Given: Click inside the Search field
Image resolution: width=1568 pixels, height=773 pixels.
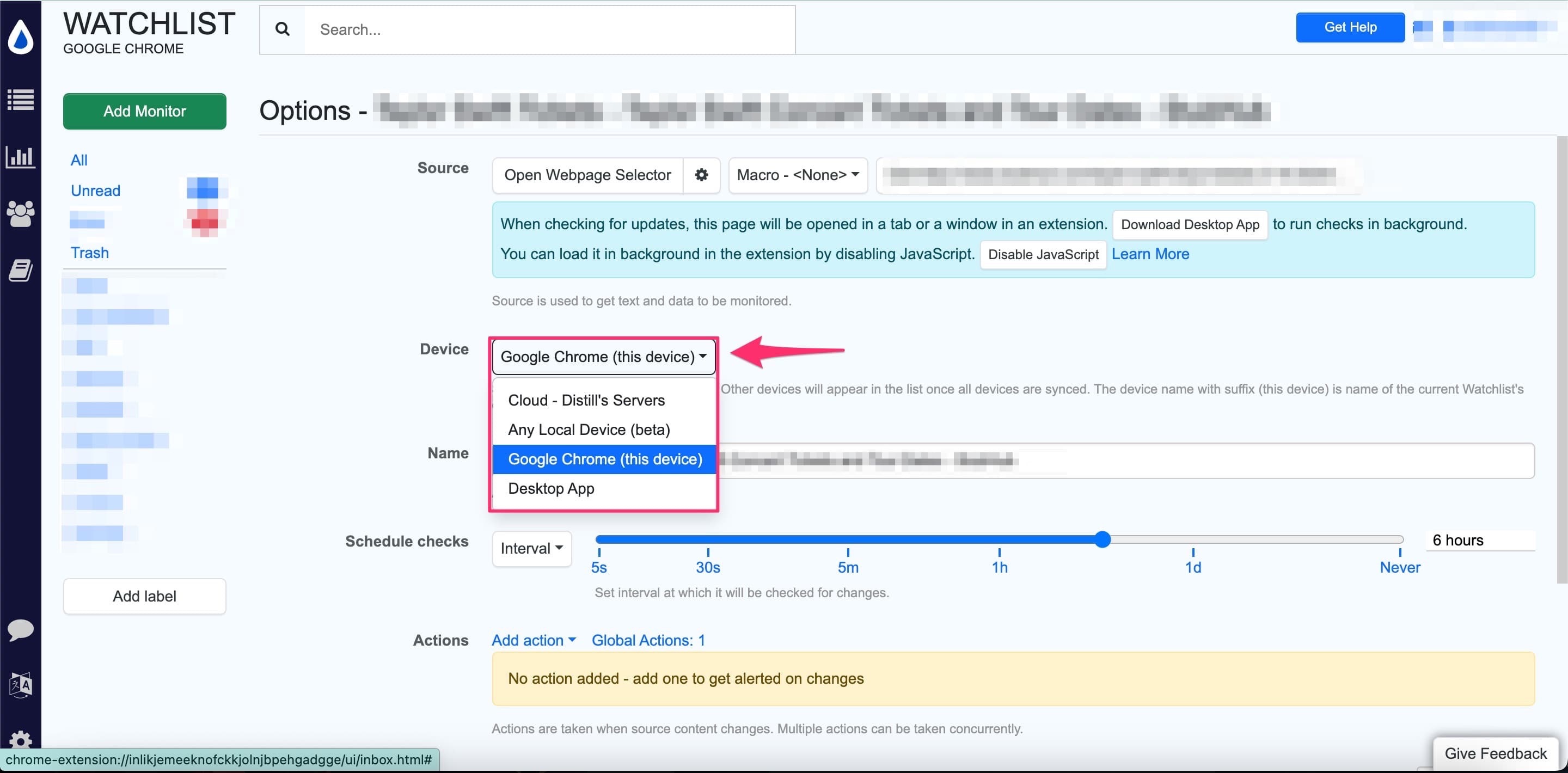Looking at the screenshot, I should click(548, 29).
